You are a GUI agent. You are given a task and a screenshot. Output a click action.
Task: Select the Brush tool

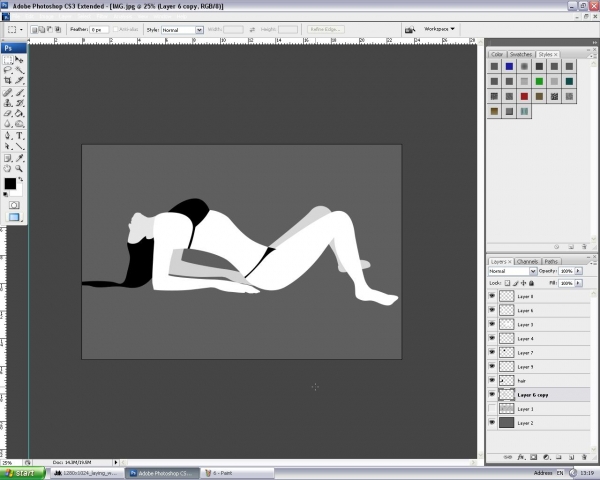pos(19,92)
